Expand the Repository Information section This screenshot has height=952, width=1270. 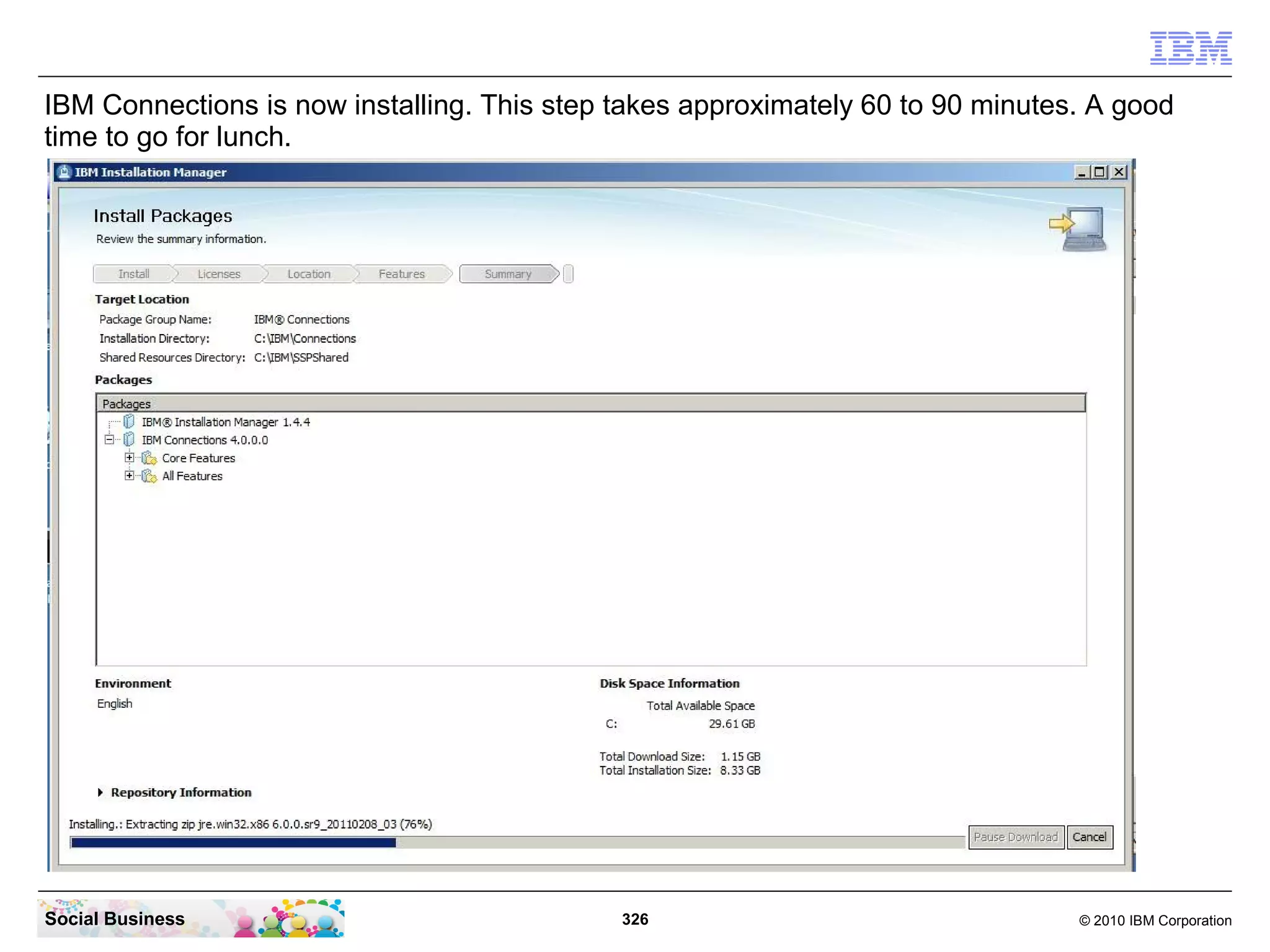[x=100, y=792]
